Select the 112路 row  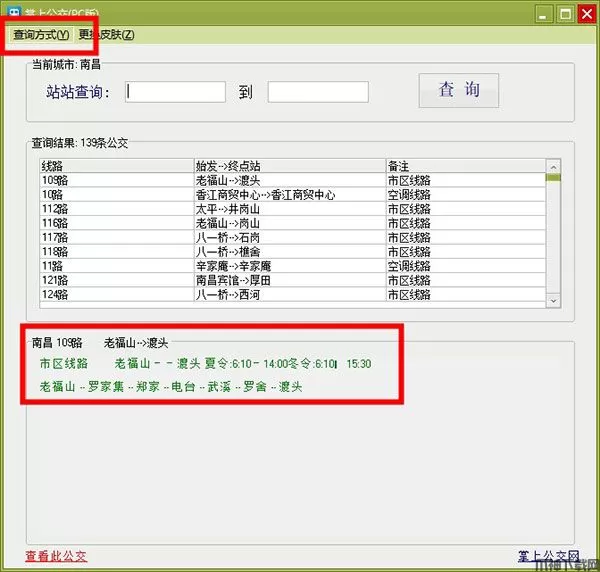pyautogui.click(x=293, y=209)
